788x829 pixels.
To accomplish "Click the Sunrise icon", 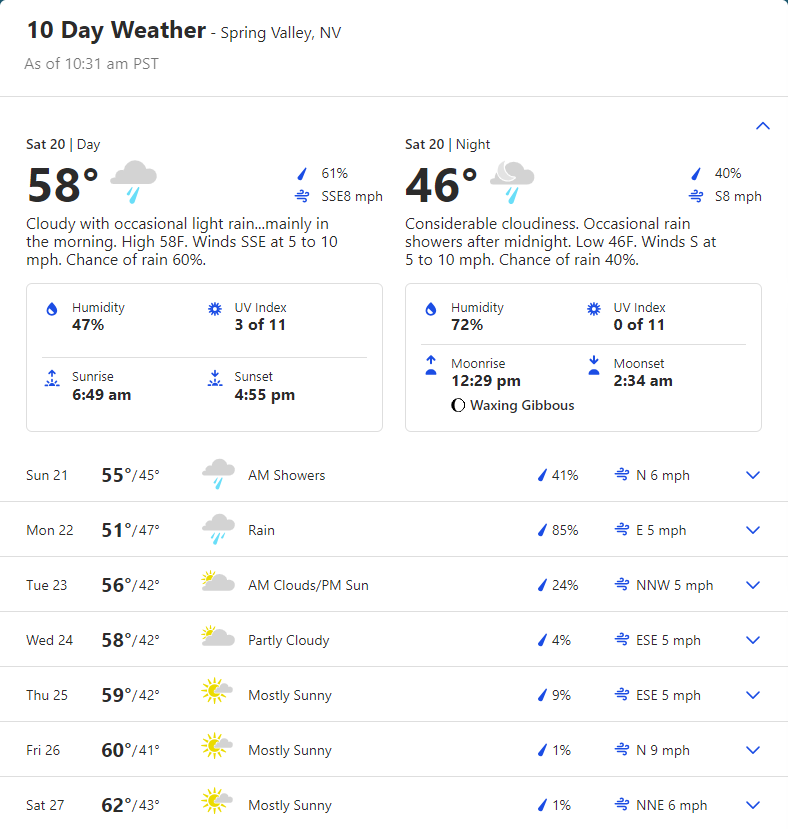I will coord(52,379).
